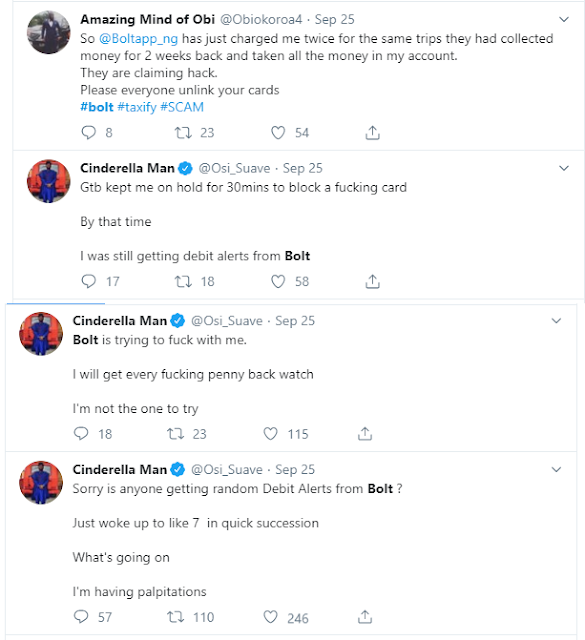Retweet the Boltapp_ng double charge tweet
Image resolution: width=585 pixels, height=640 pixels.
(183, 133)
